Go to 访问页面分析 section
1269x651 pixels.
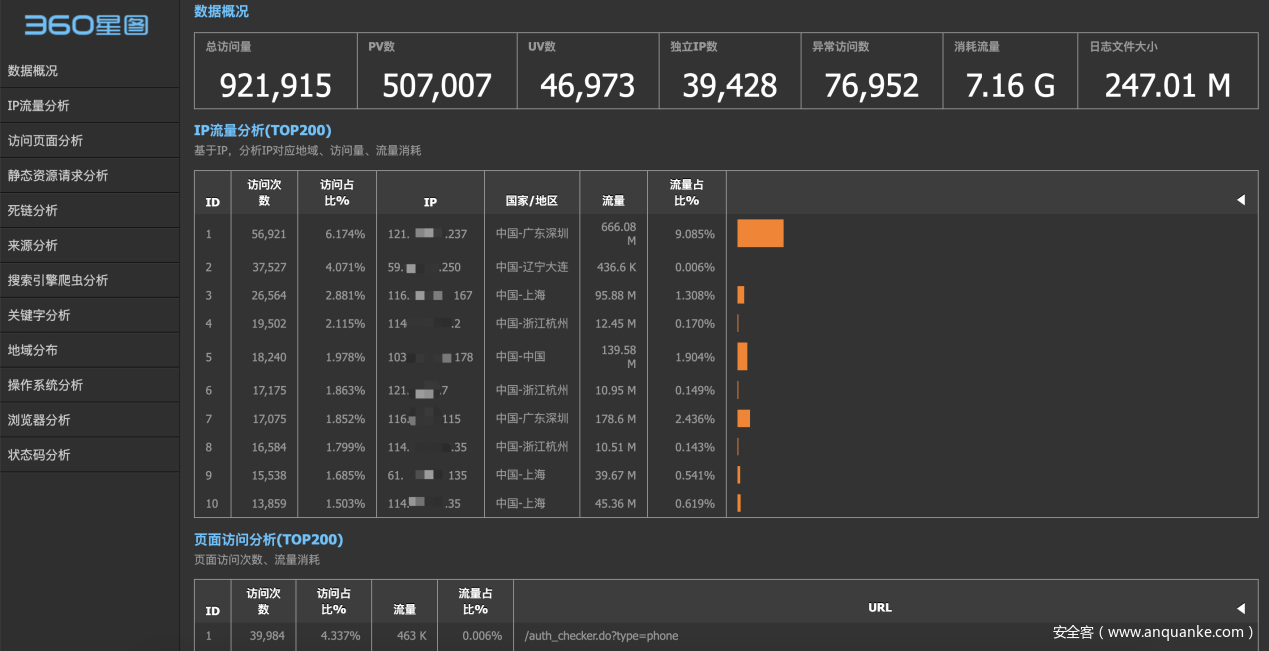45,141
